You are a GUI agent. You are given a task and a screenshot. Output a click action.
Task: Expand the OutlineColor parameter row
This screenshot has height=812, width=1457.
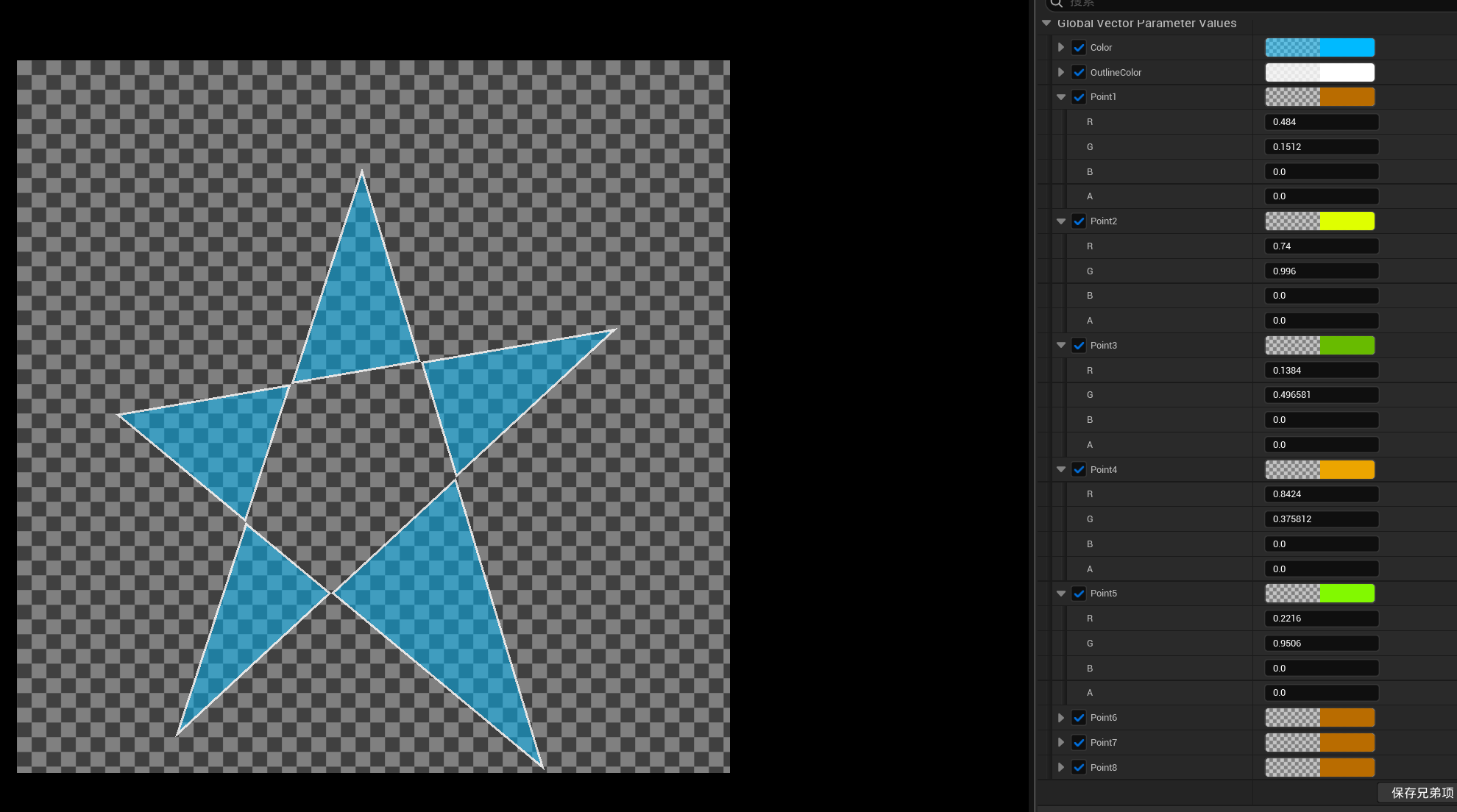coord(1061,72)
